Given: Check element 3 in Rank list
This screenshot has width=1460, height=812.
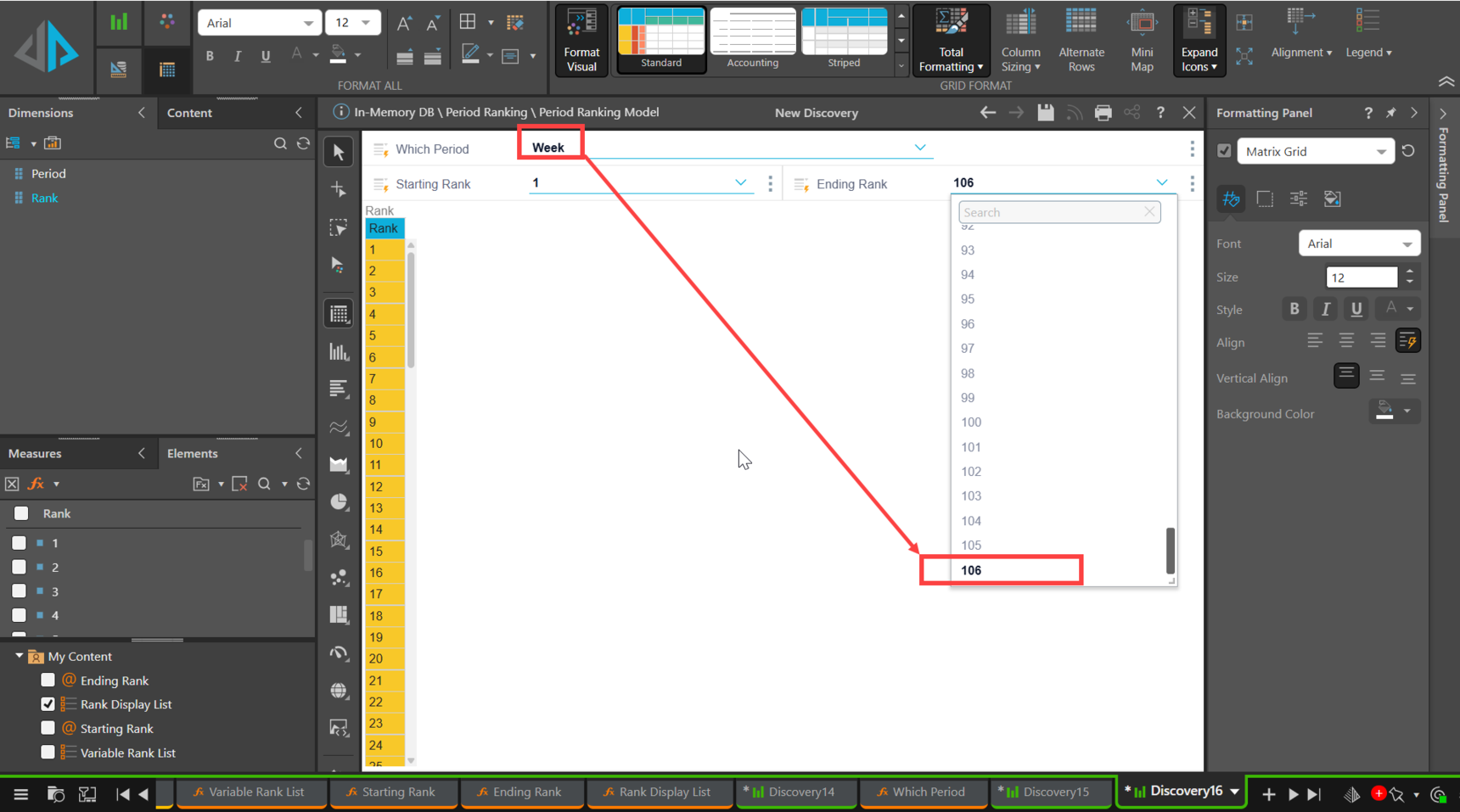Looking at the screenshot, I should coord(19,591).
